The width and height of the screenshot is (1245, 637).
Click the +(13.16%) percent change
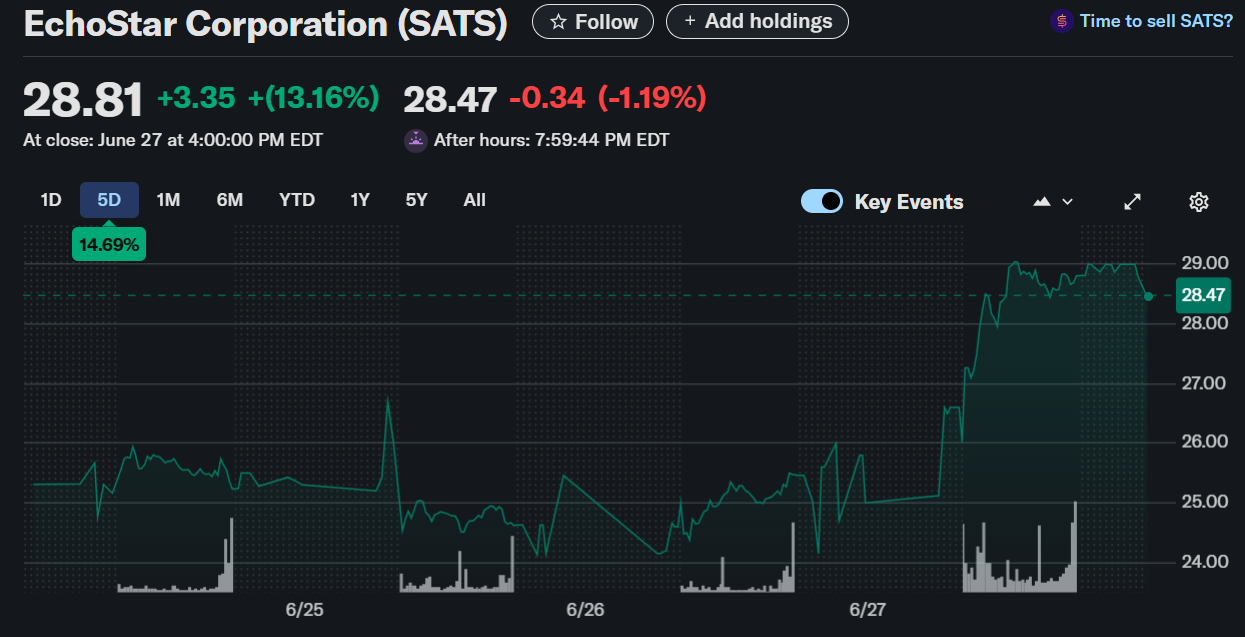(x=314, y=98)
